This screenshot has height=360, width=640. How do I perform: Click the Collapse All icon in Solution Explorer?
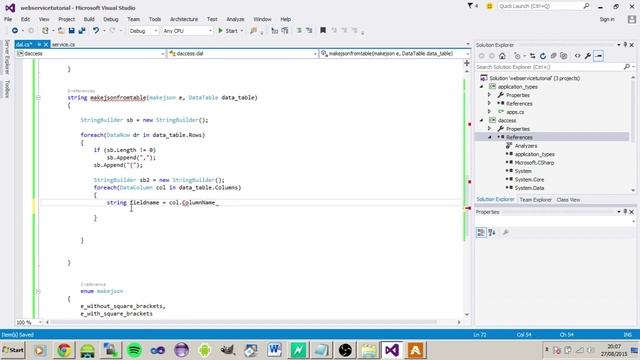click(x=553, y=56)
